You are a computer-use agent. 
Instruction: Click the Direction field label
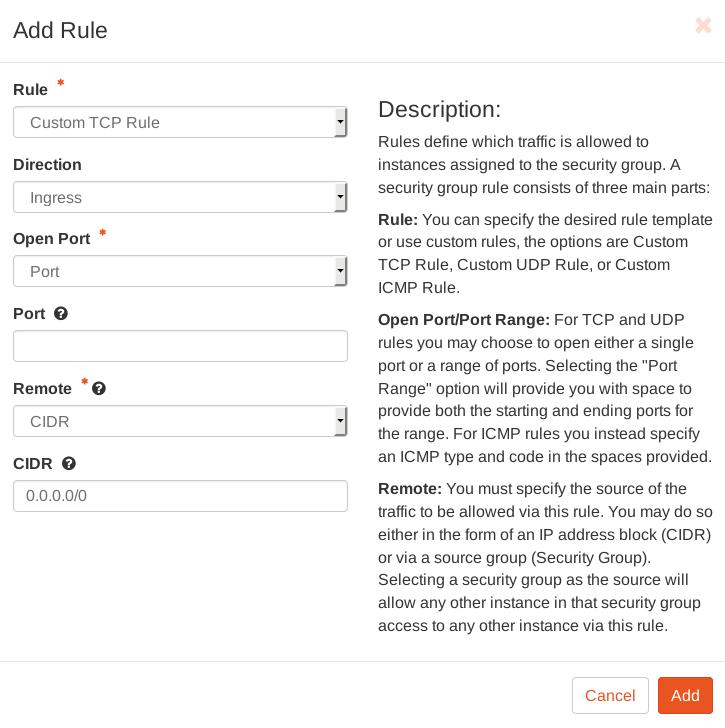pos(47,165)
